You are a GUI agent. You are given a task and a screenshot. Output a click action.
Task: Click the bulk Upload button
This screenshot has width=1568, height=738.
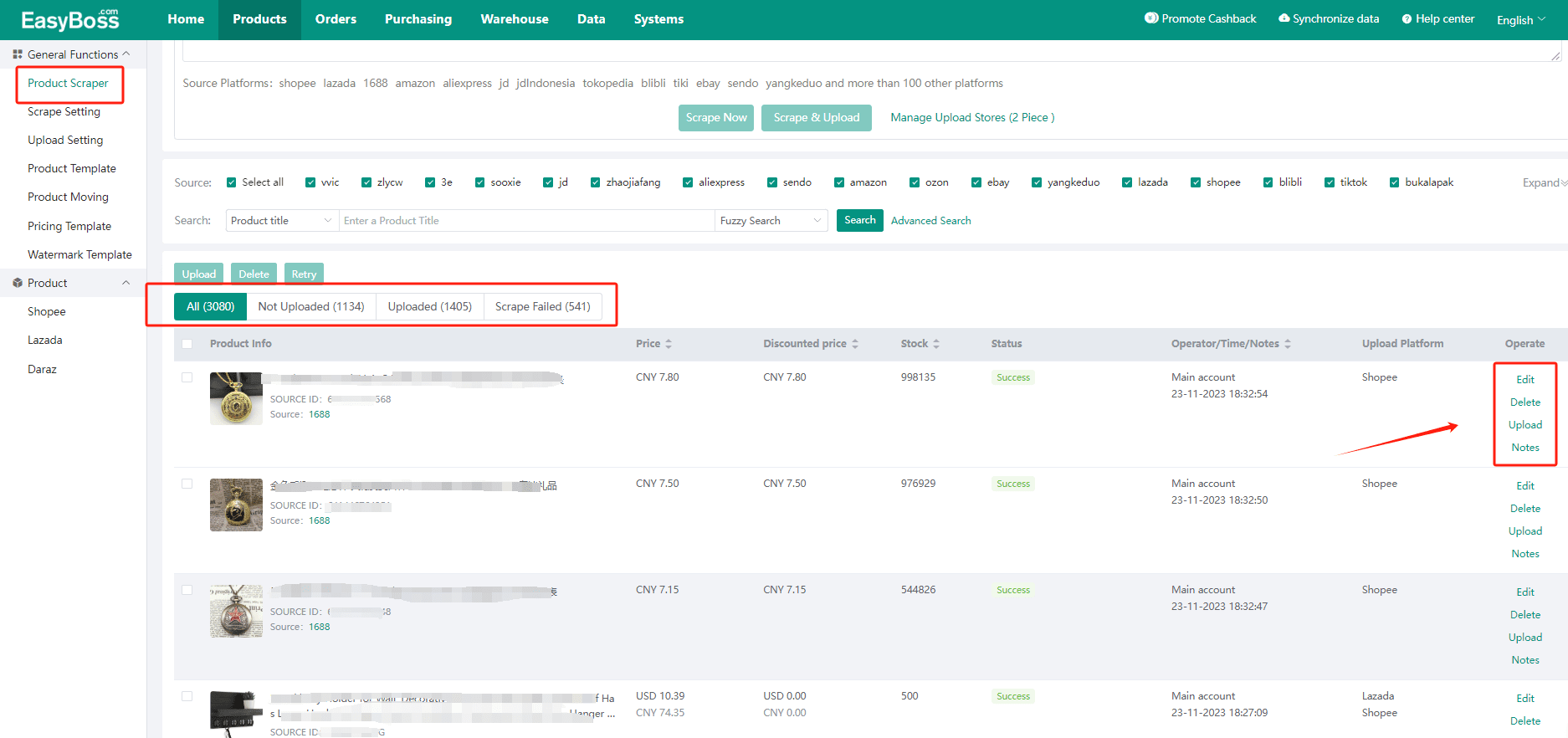pyautogui.click(x=199, y=274)
